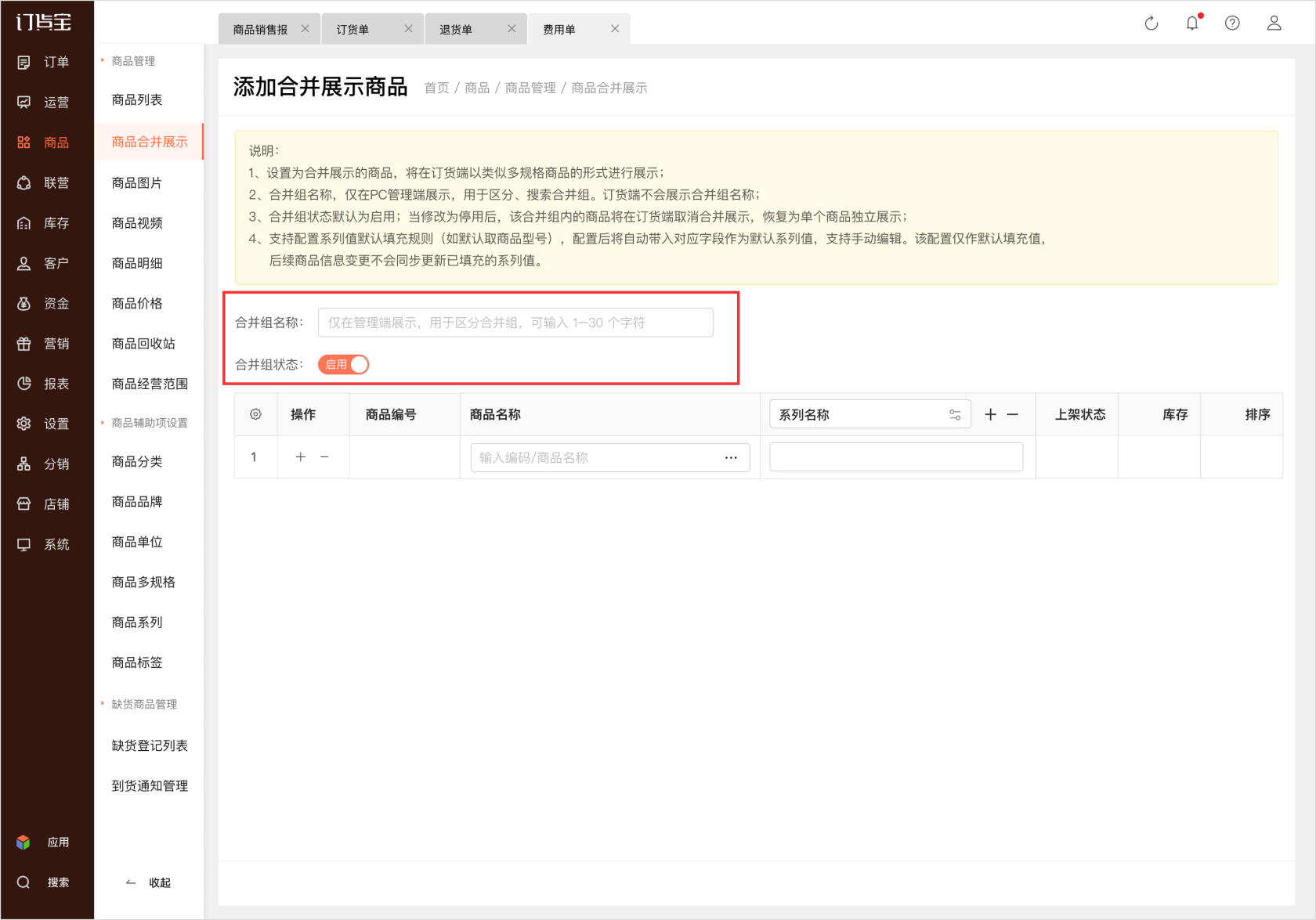Open the 营销 sidebar module

click(x=44, y=344)
